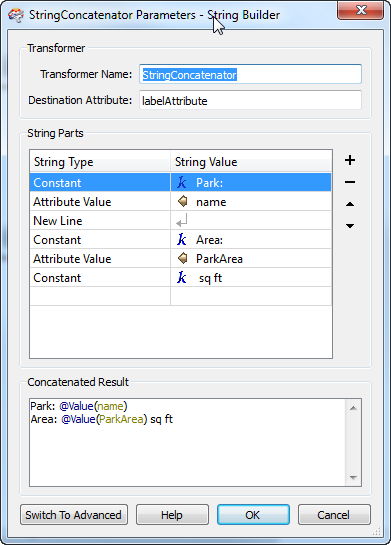Click the Switch To Advanced button
Image resolution: width=391 pixels, height=545 pixels.
tap(74, 515)
